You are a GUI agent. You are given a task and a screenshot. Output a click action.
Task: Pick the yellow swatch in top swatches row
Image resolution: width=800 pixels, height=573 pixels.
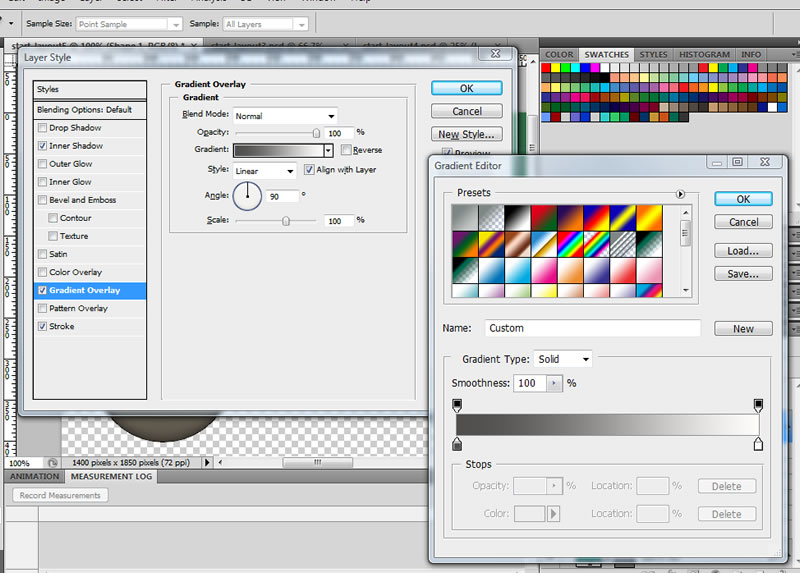556,68
